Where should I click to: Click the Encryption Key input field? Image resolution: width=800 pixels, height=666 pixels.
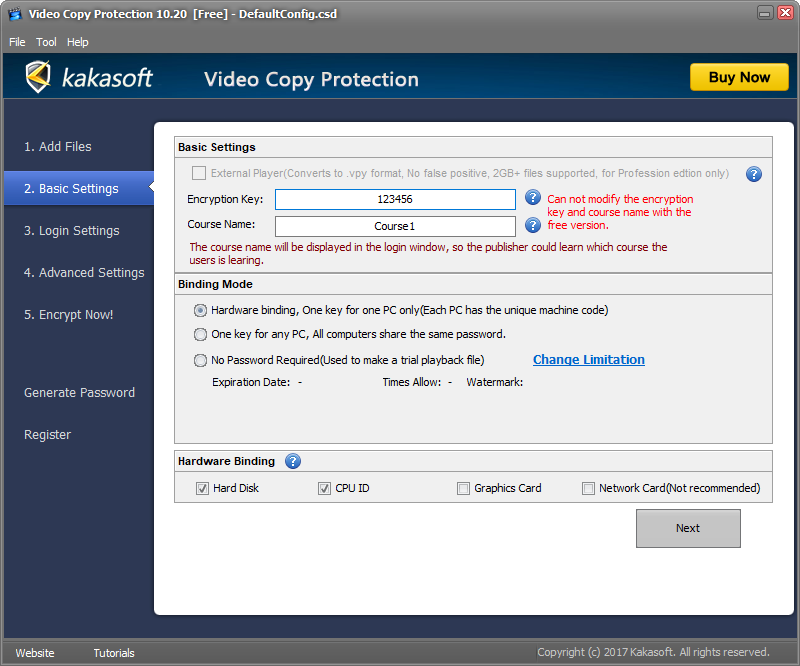point(395,199)
